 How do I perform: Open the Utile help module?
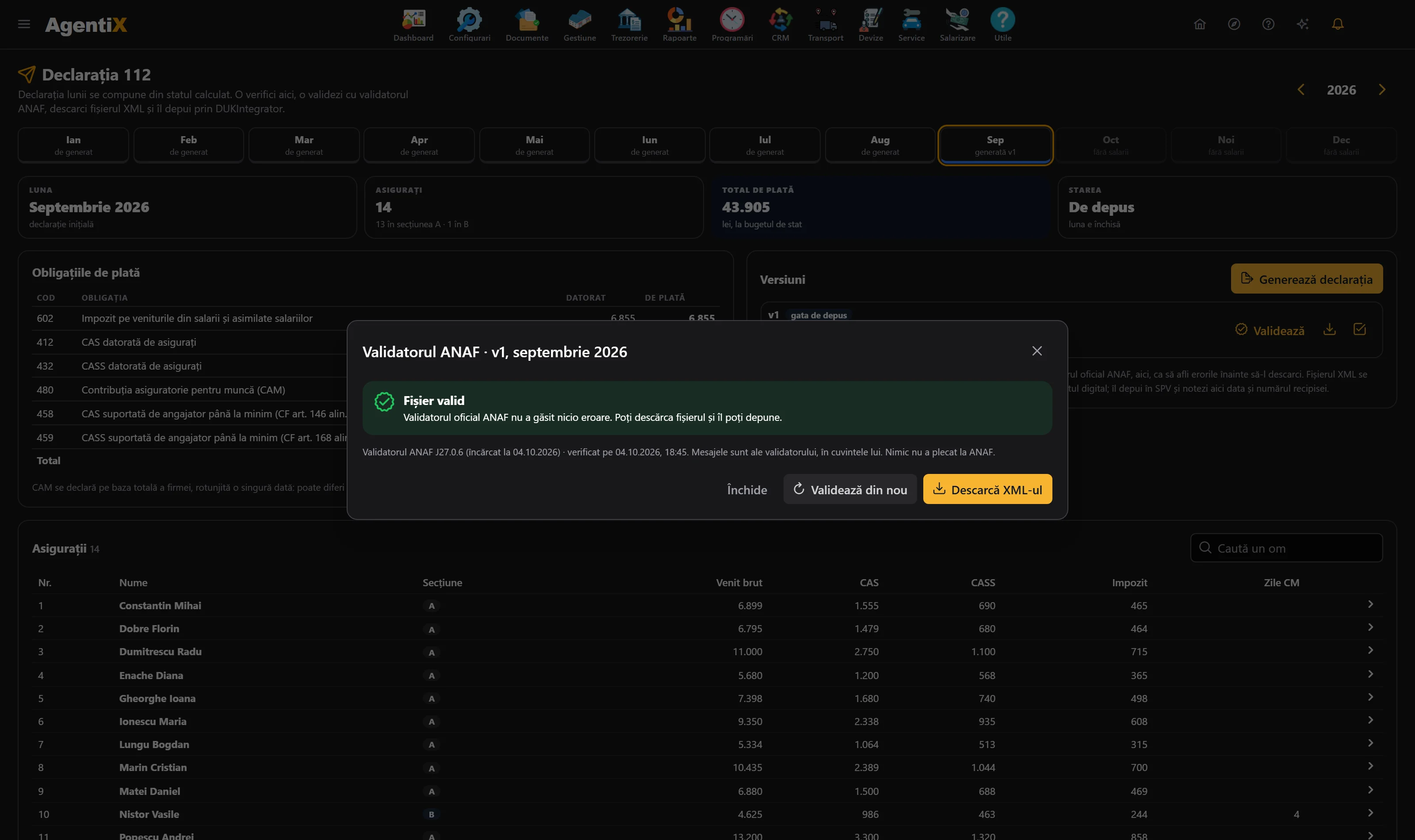click(x=1002, y=25)
